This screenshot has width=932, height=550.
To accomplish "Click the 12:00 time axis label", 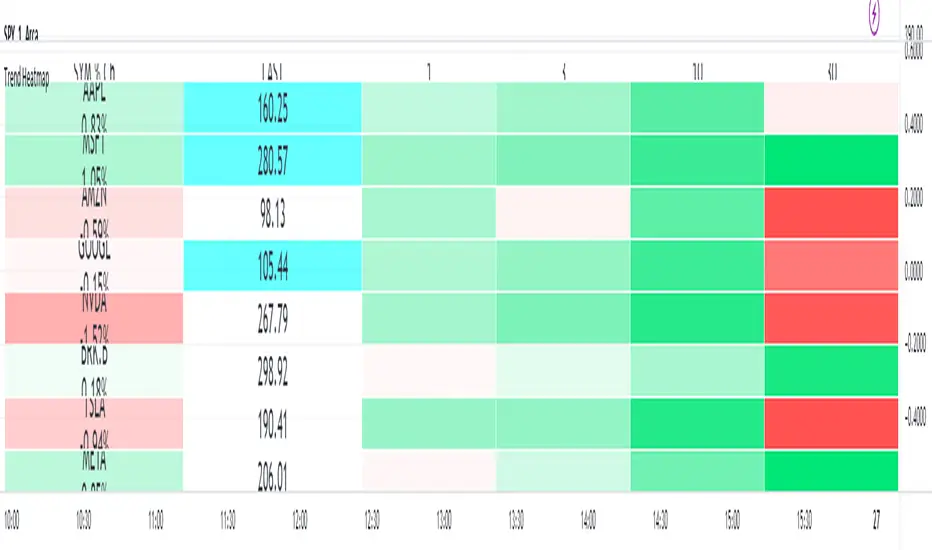I will click(x=299, y=522).
